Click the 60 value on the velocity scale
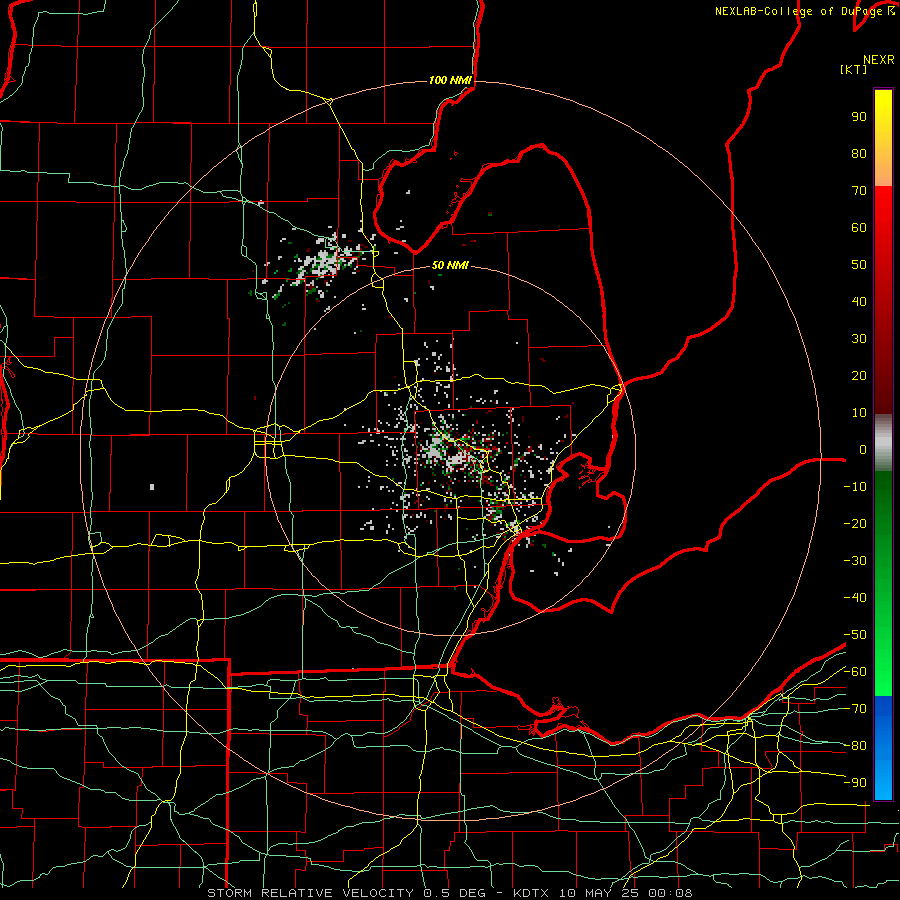Screen dimensions: 900x900 (x=859, y=227)
